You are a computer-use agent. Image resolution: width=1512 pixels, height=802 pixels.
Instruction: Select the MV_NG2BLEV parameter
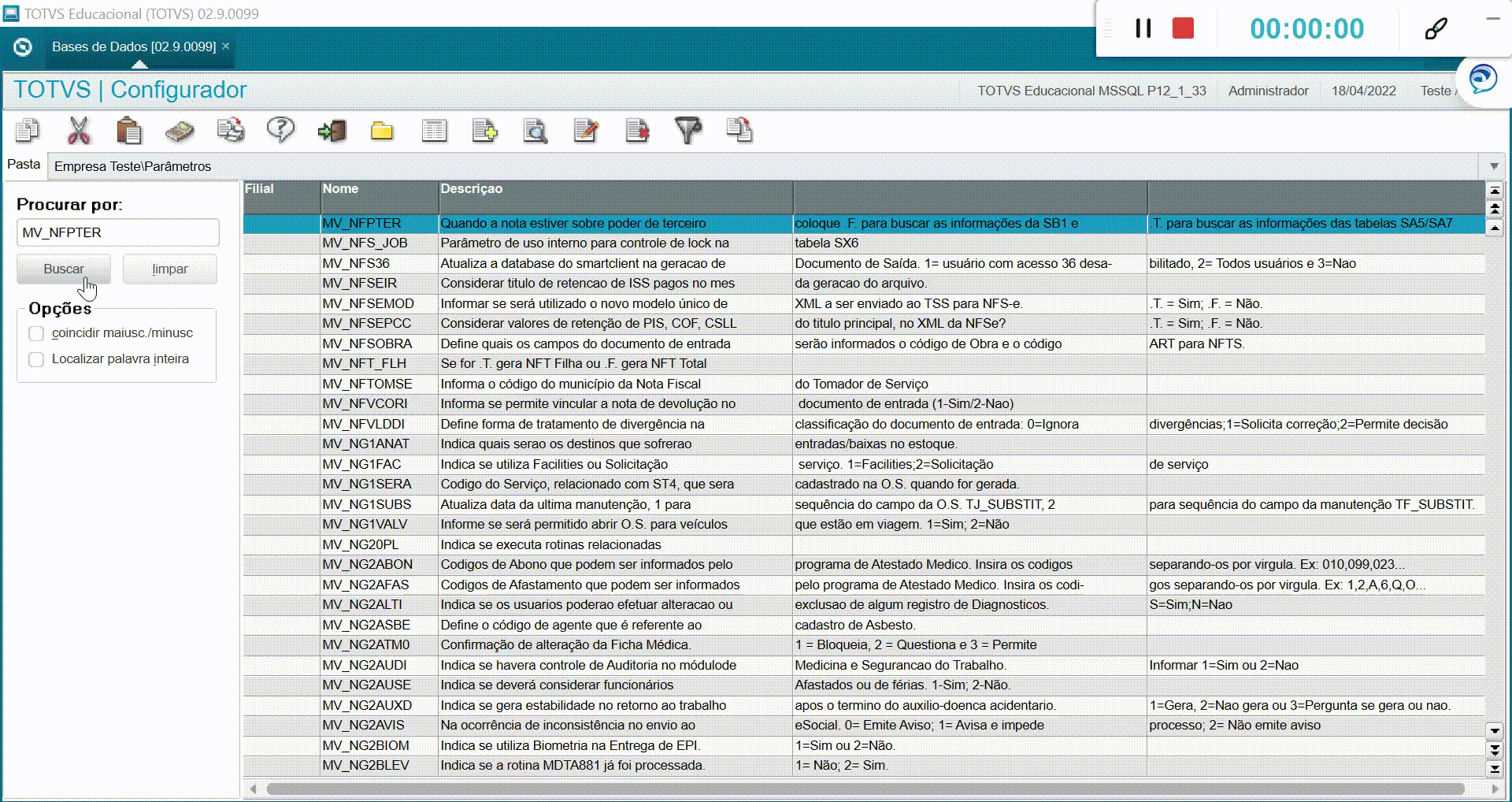[x=864, y=766]
